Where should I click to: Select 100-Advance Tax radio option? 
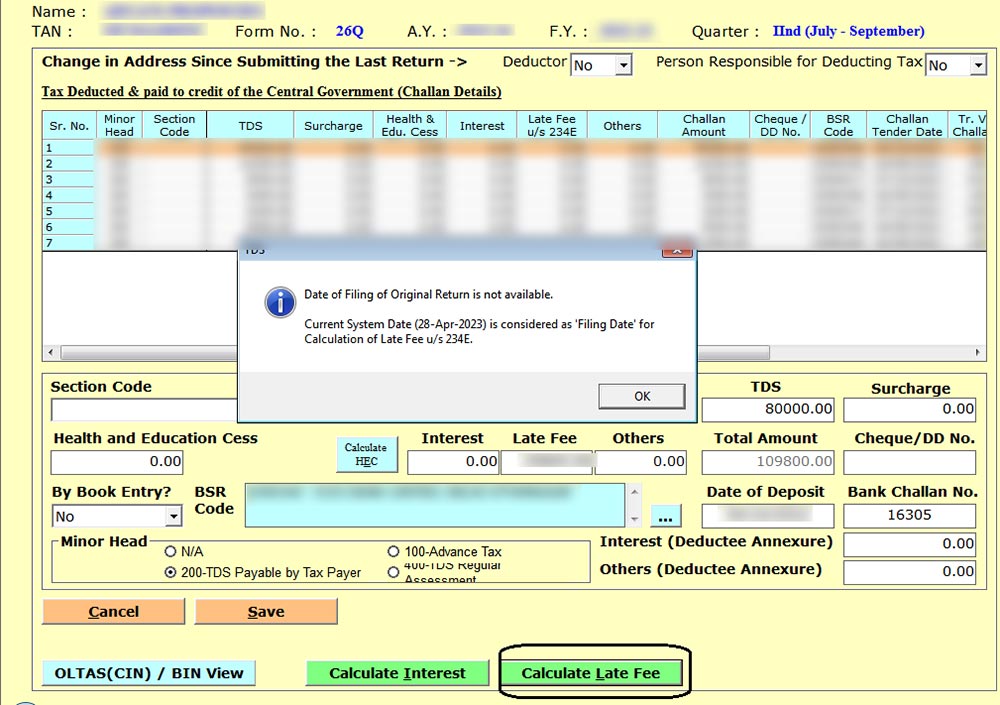tap(393, 551)
